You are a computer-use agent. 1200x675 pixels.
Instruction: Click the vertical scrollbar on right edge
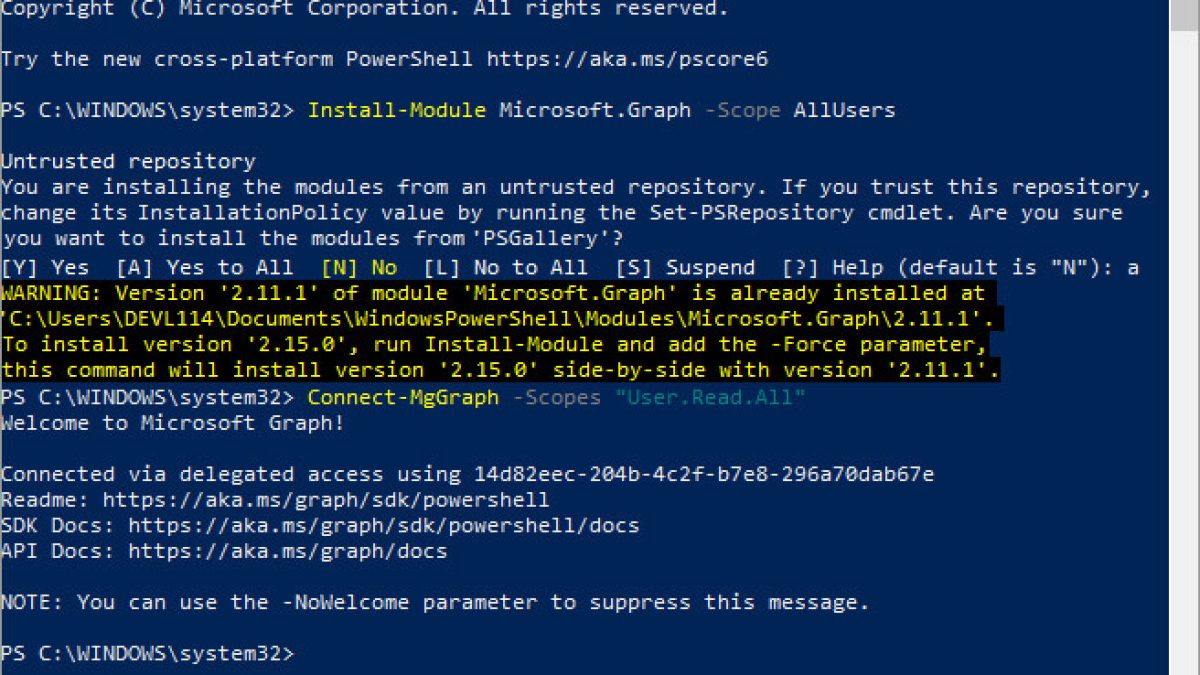tap(1185, 337)
